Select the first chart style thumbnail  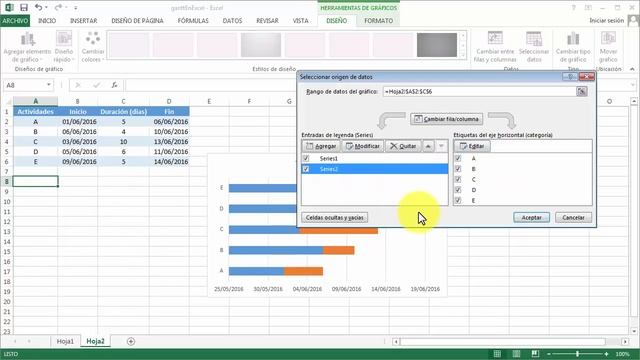[x=129, y=45]
